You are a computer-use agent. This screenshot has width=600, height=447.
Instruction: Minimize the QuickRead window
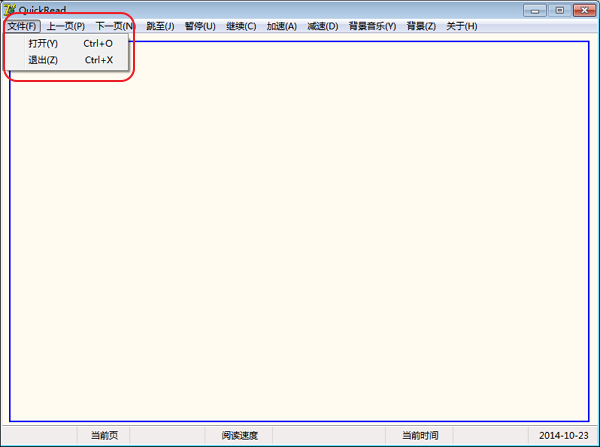pyautogui.click(x=535, y=10)
